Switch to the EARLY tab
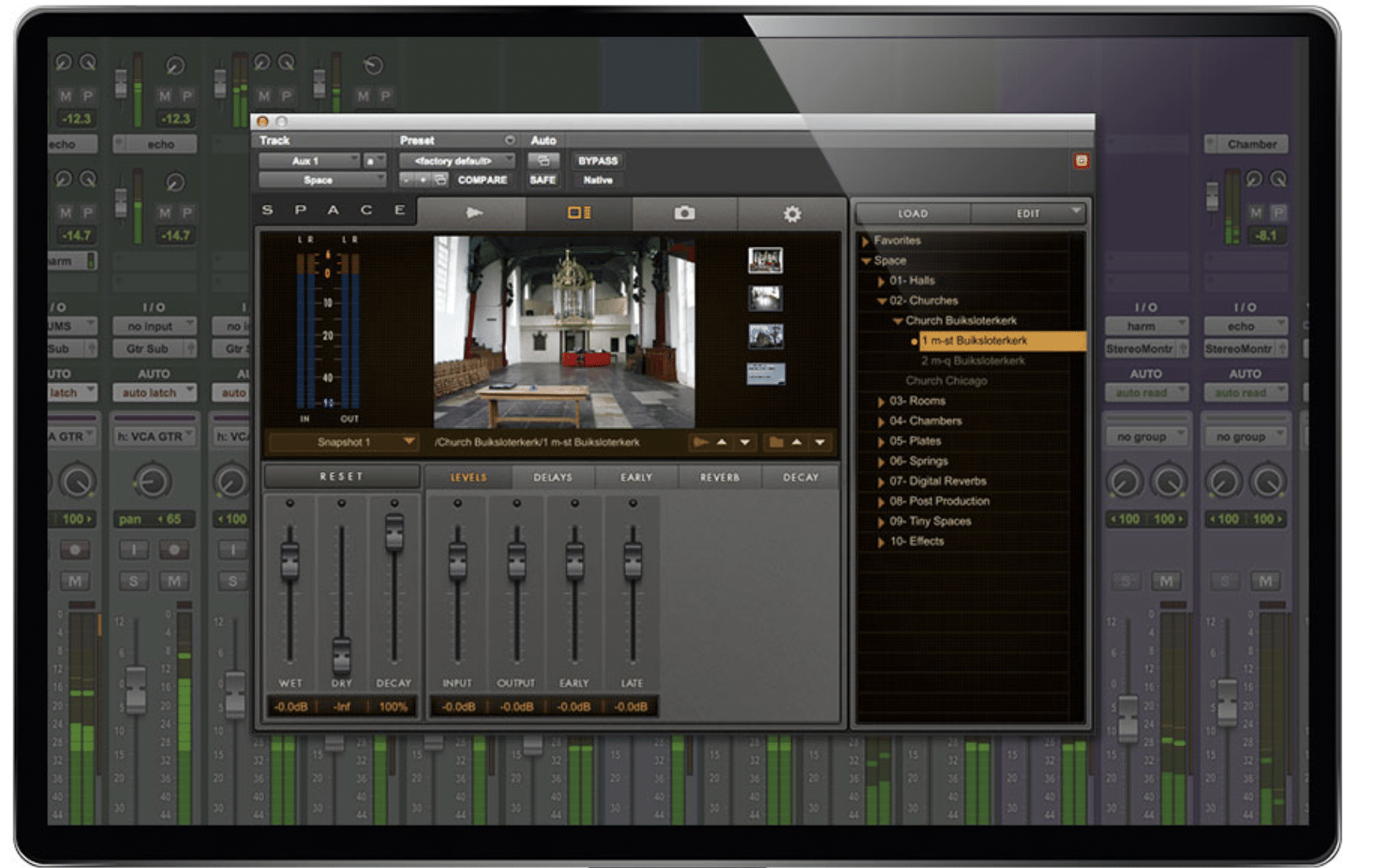The image size is (1396, 868). pyautogui.click(x=636, y=477)
